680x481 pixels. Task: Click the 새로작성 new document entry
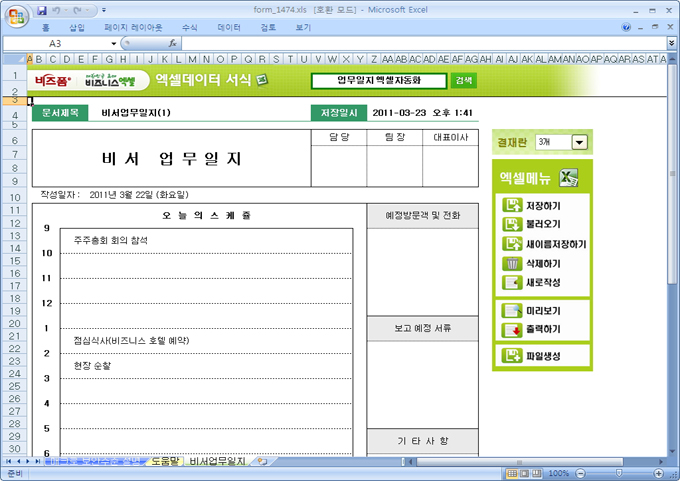click(531, 282)
